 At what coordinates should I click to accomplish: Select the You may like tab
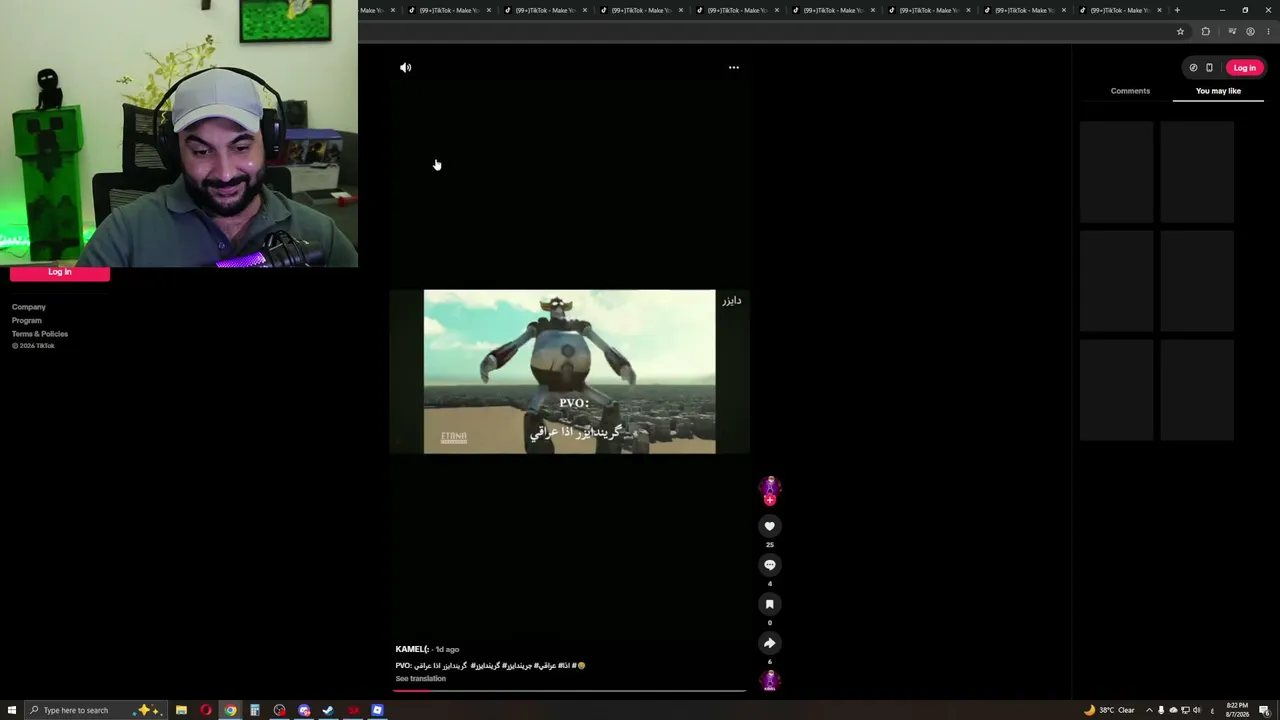pos(1218,91)
